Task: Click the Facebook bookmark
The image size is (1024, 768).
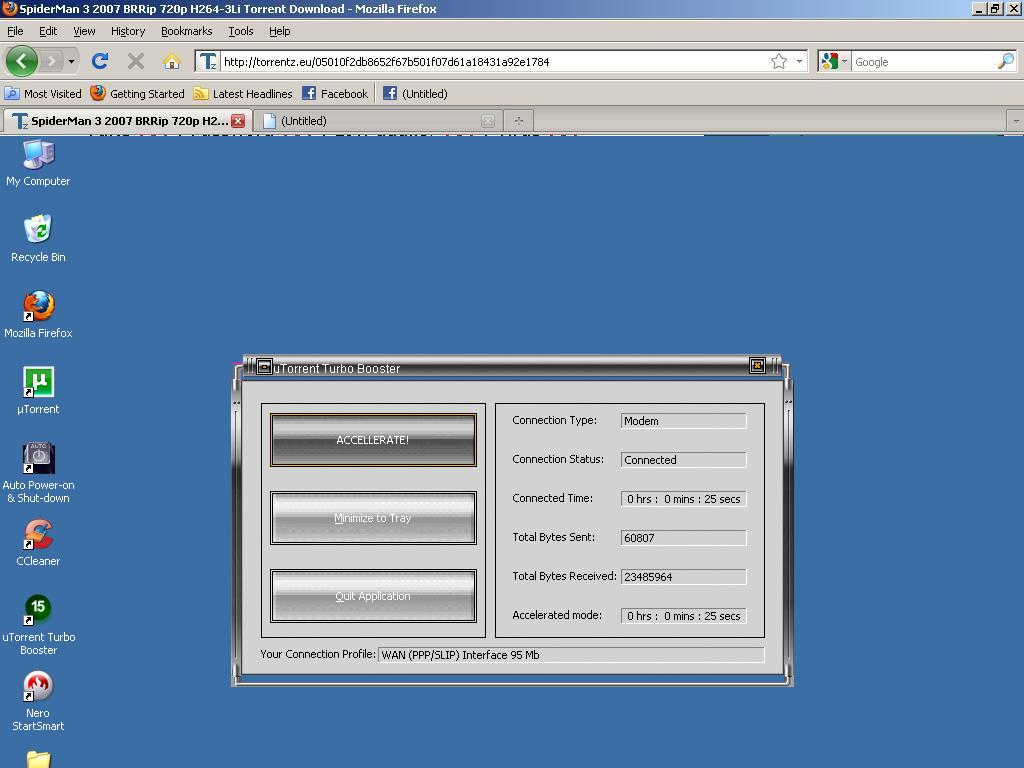Action: 335,93
